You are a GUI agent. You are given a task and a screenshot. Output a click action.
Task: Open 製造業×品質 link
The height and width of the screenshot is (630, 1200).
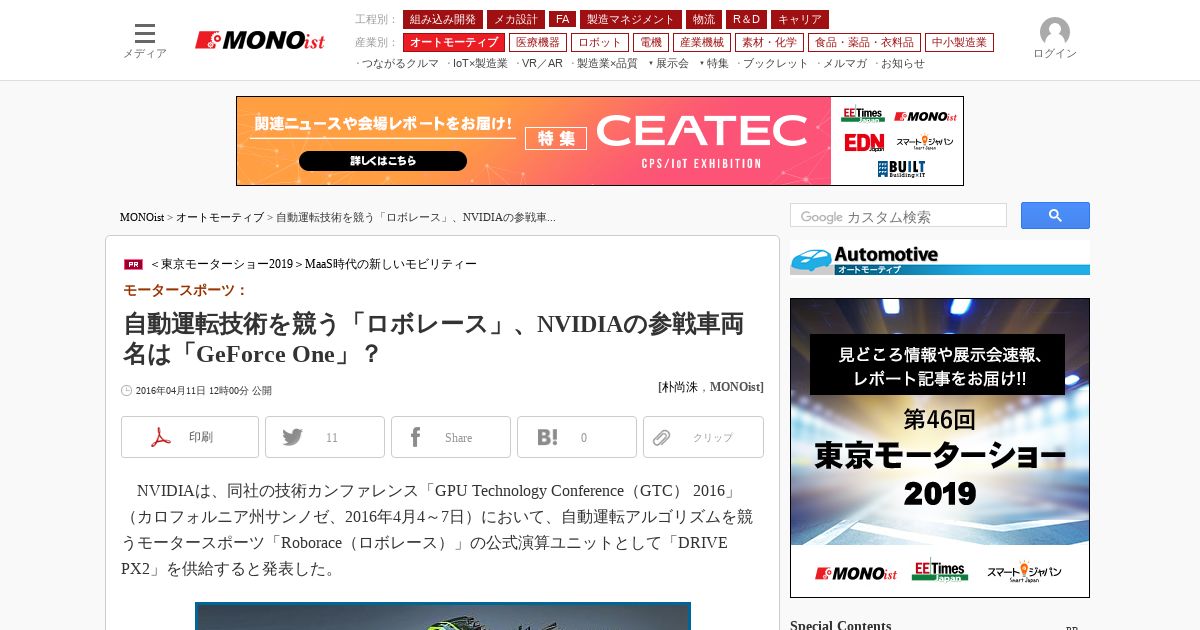coord(605,63)
